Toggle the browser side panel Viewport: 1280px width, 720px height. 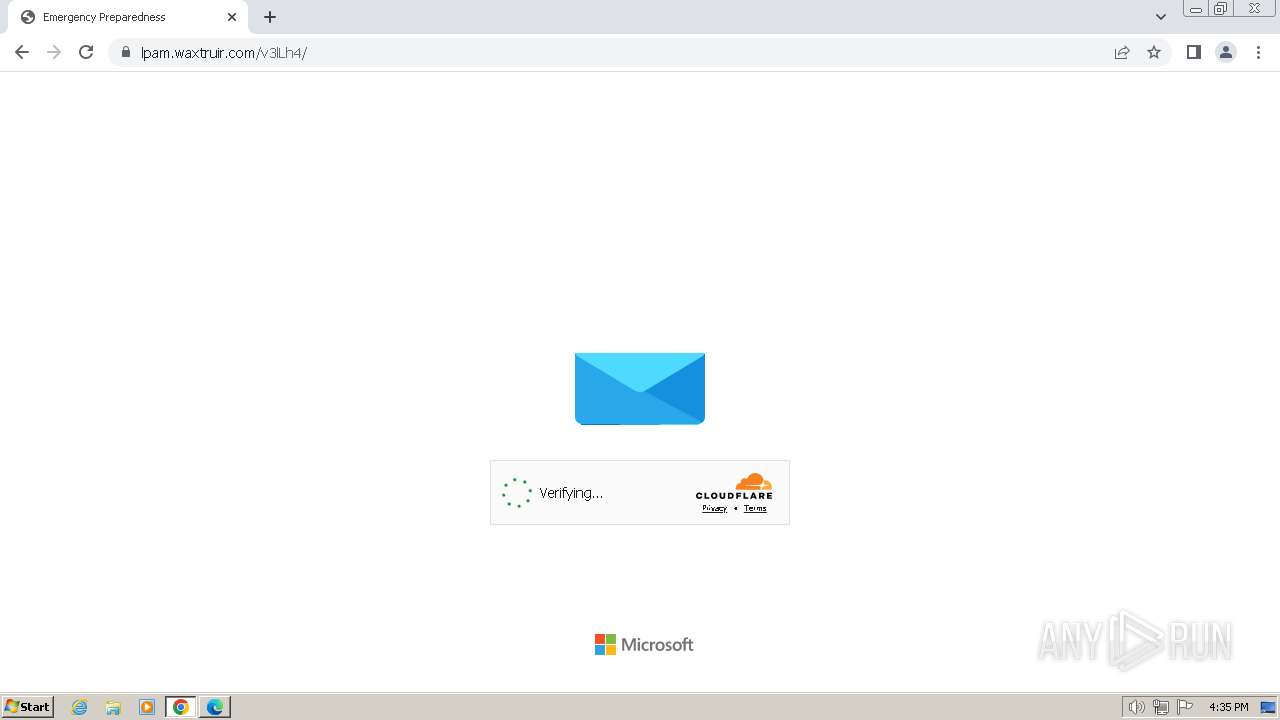(x=1193, y=52)
